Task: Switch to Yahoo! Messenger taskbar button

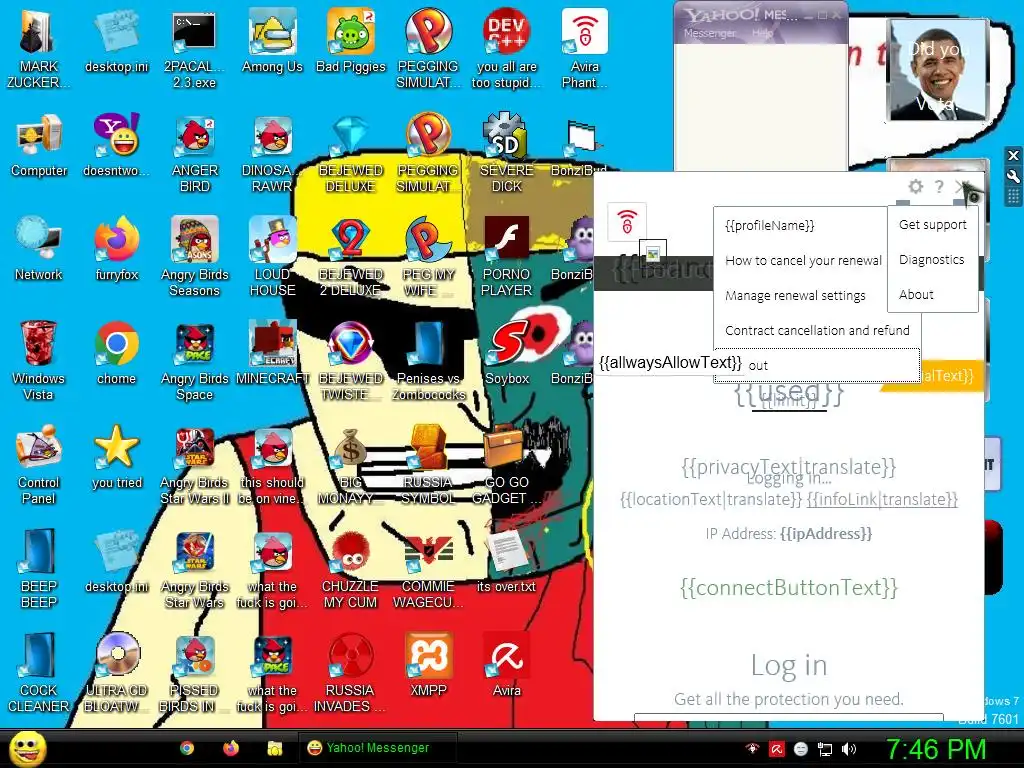Action: point(378,748)
